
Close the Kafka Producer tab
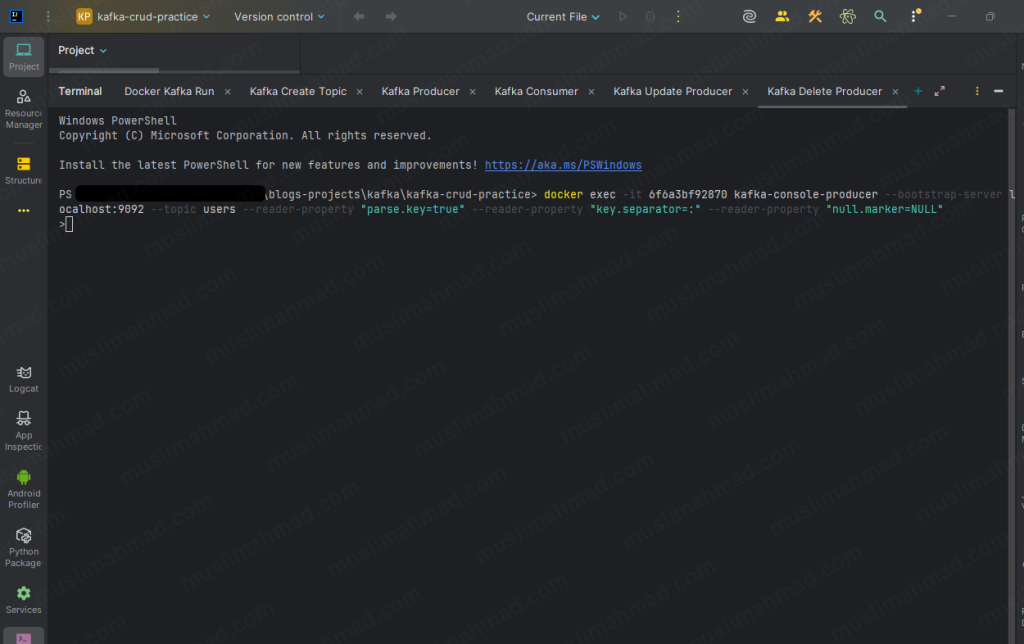(x=472, y=92)
